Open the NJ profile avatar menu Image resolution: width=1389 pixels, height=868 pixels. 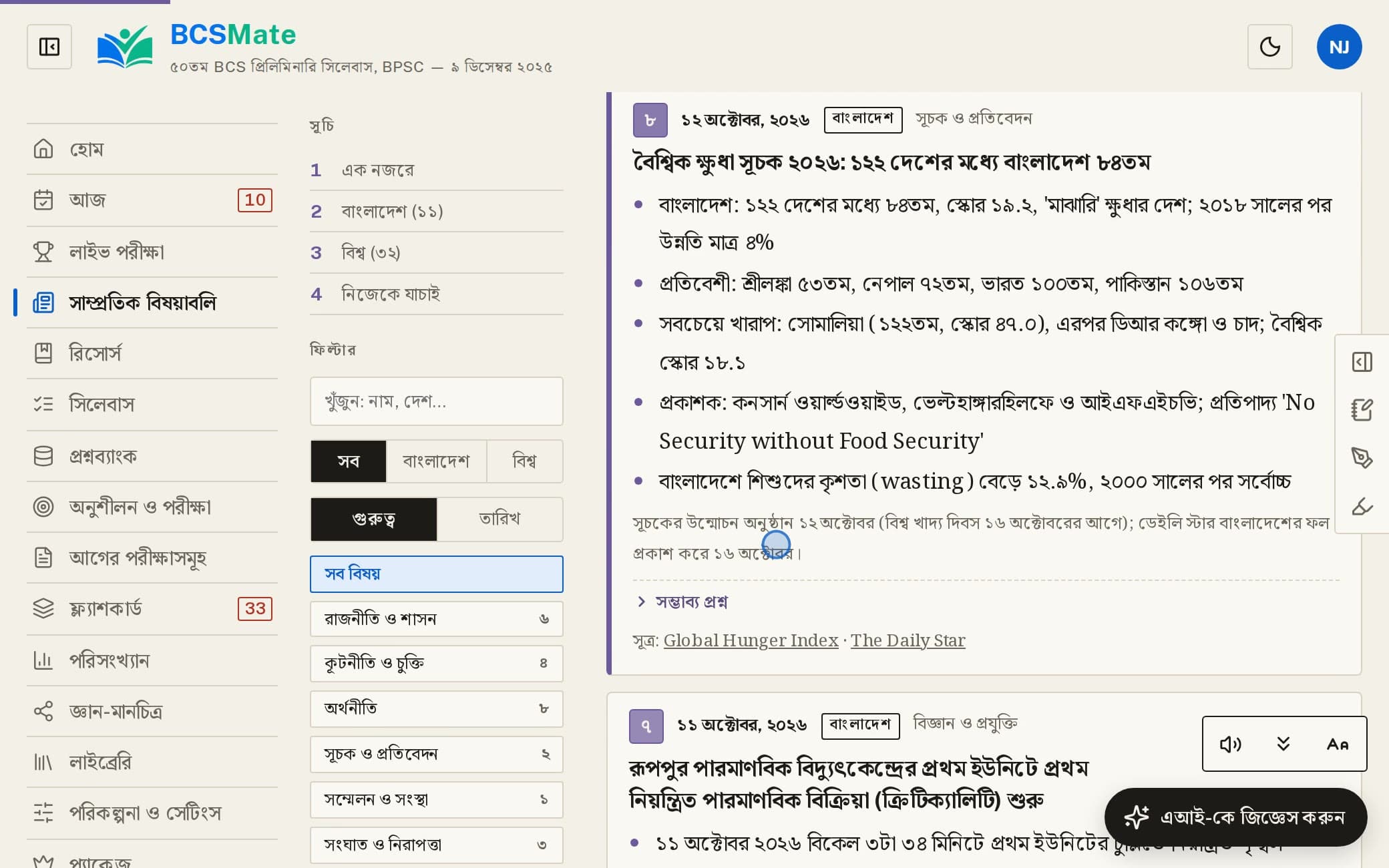pyautogui.click(x=1339, y=47)
